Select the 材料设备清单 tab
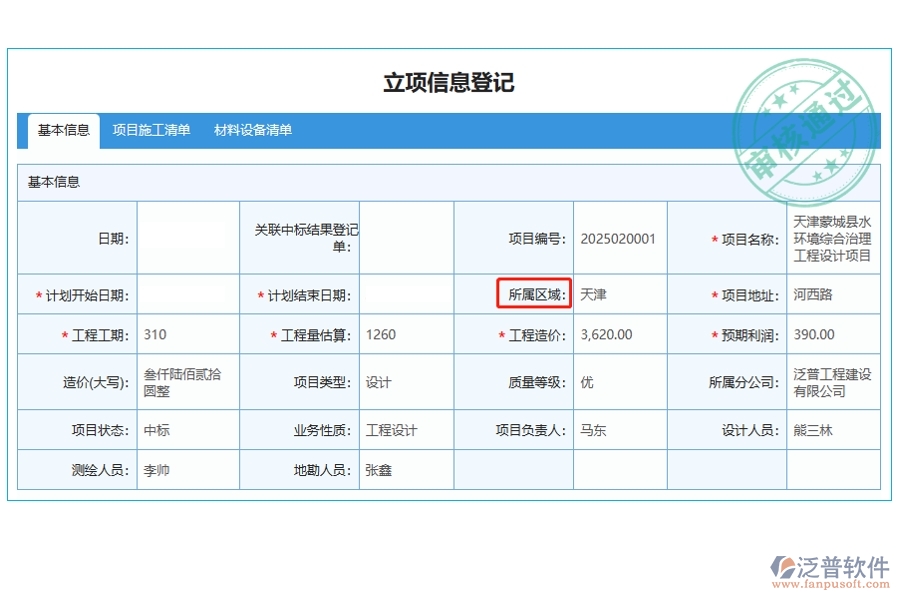The height and width of the screenshot is (600, 900). point(253,130)
